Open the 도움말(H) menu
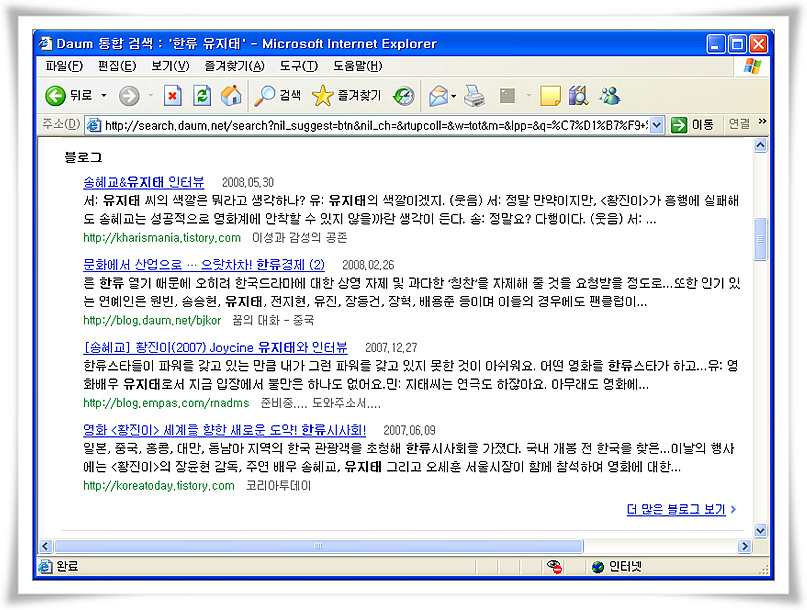Image resolution: width=807 pixels, height=610 pixels. point(358,66)
